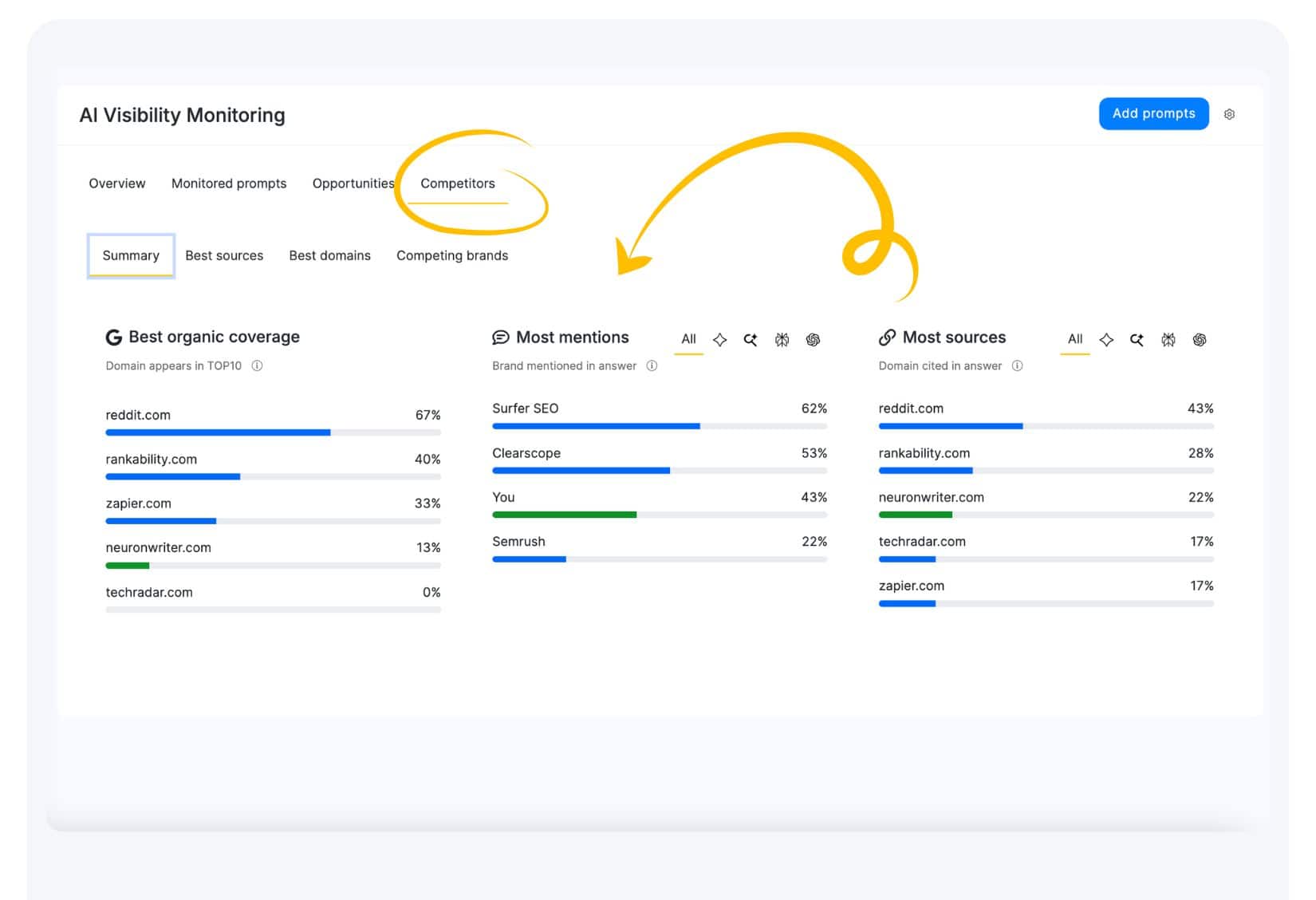Click 'rankability.com' in Best organic coverage

tap(151, 459)
